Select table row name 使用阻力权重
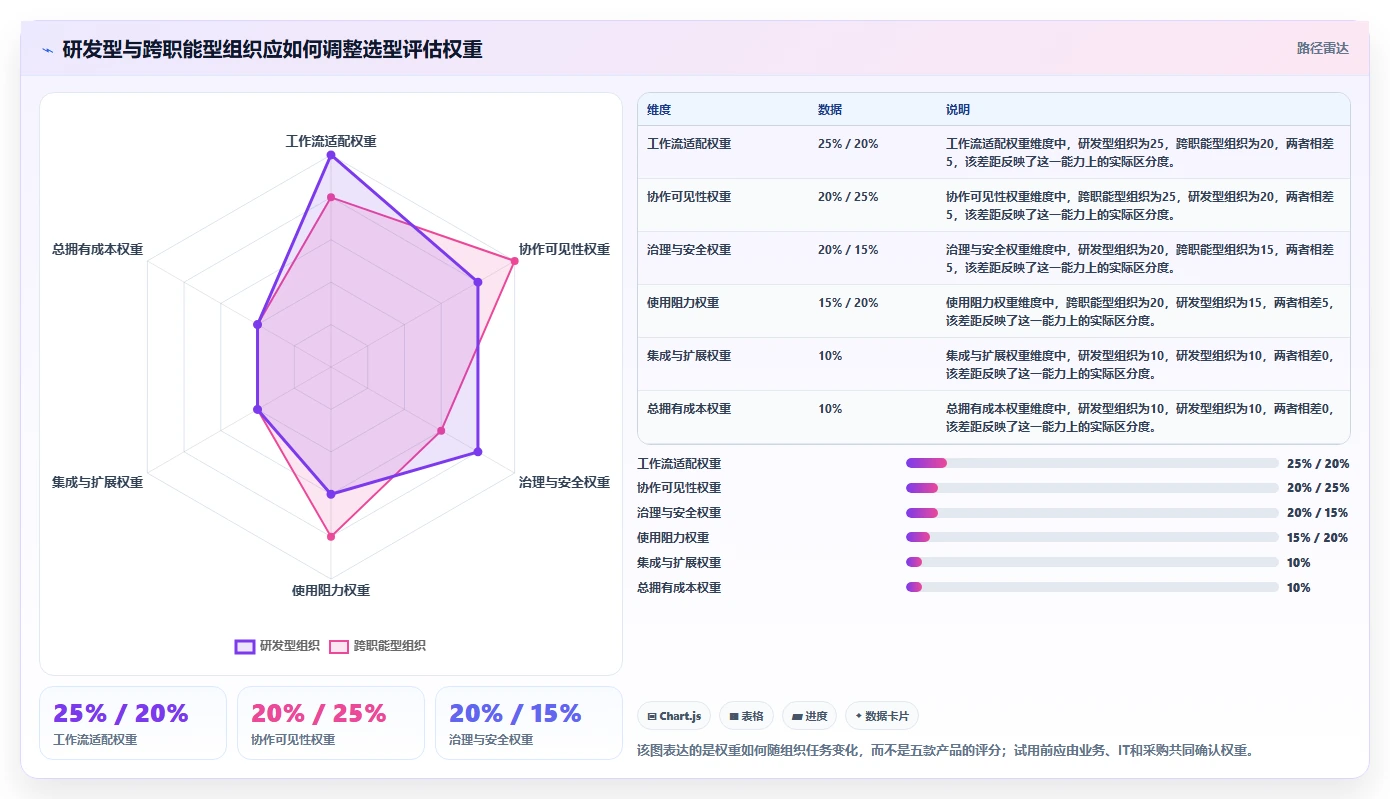 683,303
